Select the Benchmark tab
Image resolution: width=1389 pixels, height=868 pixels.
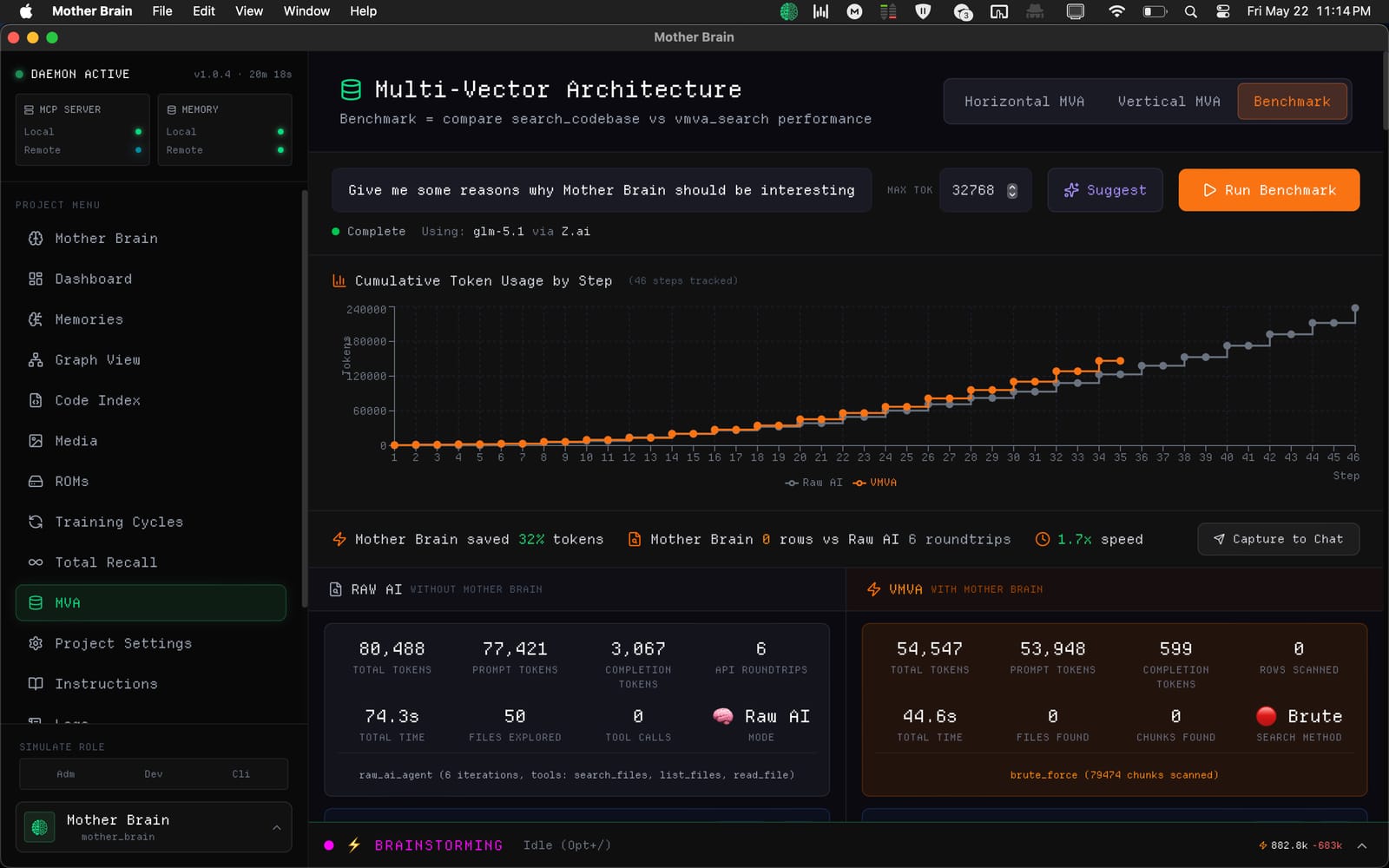point(1292,102)
